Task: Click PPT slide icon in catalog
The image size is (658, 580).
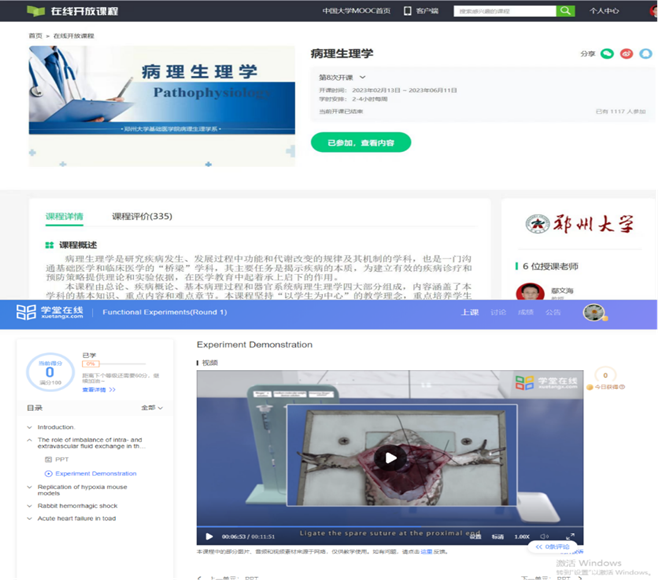Action: point(48,460)
